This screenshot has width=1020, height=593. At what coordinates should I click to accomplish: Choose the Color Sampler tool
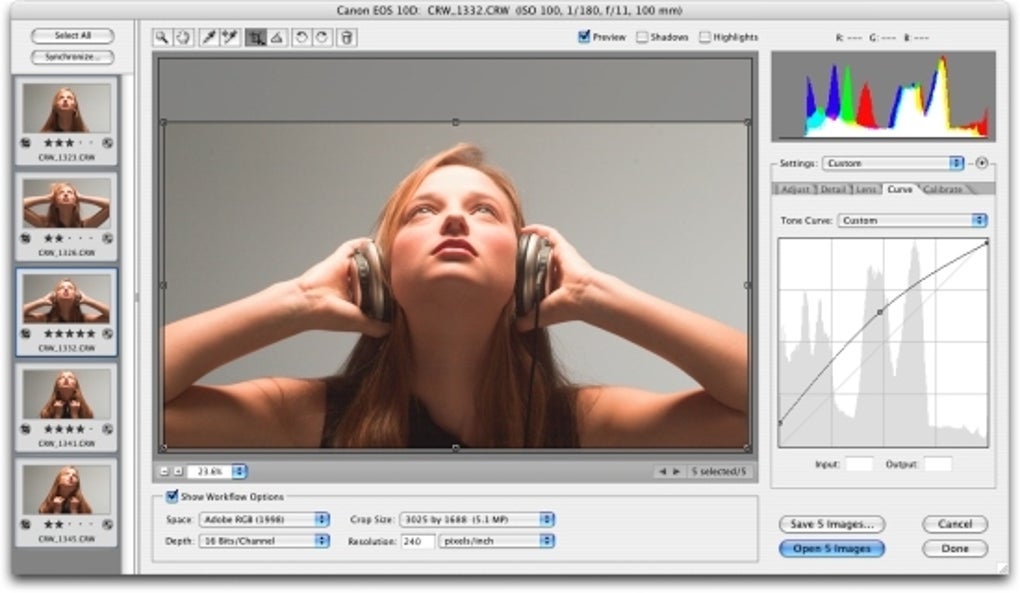(229, 37)
